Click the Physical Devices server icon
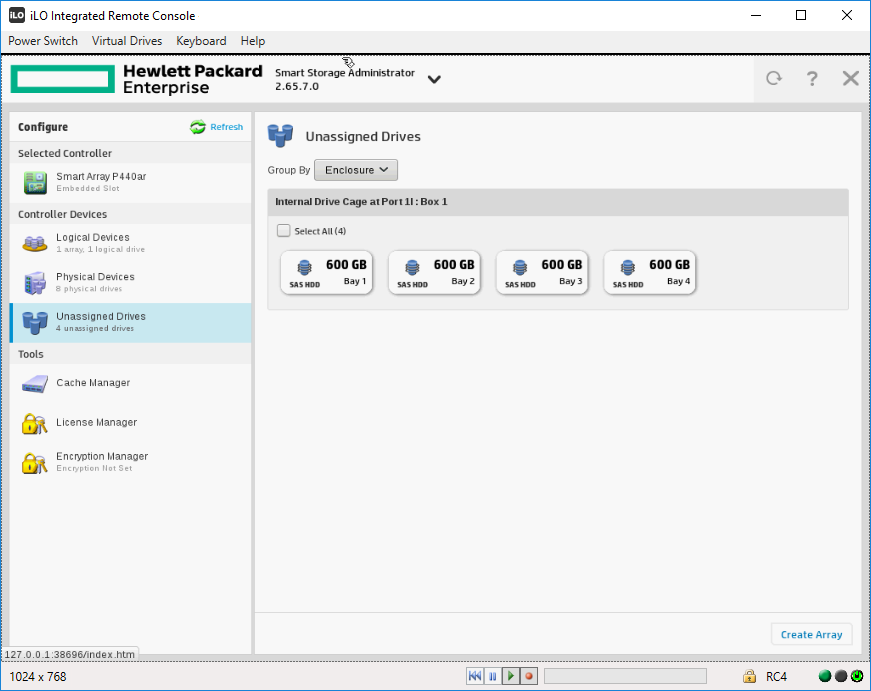Screen dimensions: 871x691 [35, 283]
